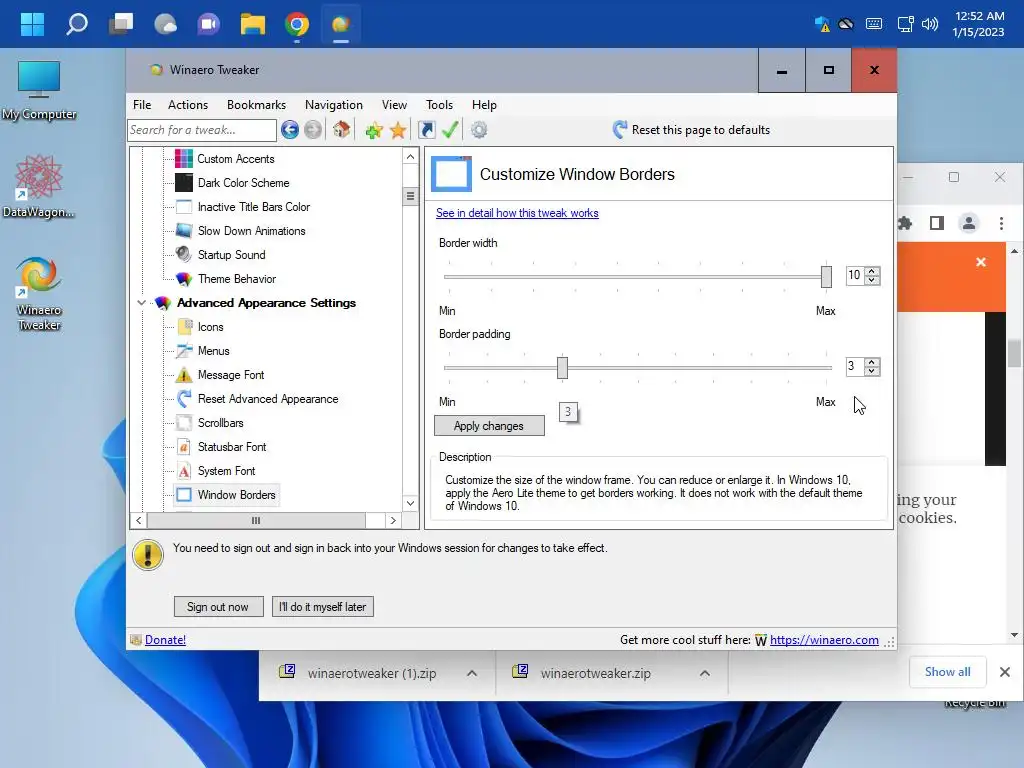Open the Bookmarks menu
Viewport: 1024px width, 768px height.
click(x=256, y=104)
